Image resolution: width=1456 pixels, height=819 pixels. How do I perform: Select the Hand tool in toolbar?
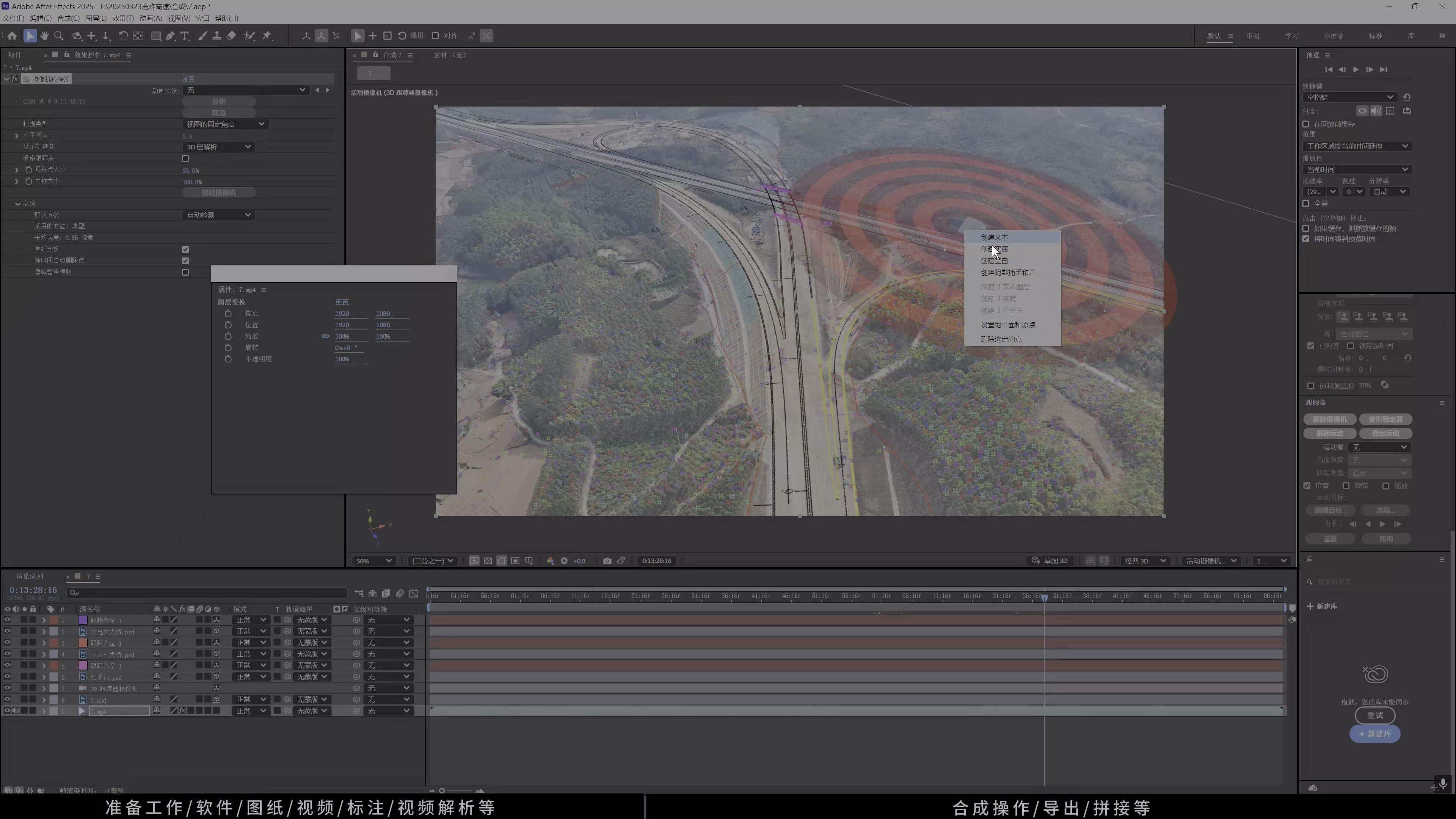point(44,36)
